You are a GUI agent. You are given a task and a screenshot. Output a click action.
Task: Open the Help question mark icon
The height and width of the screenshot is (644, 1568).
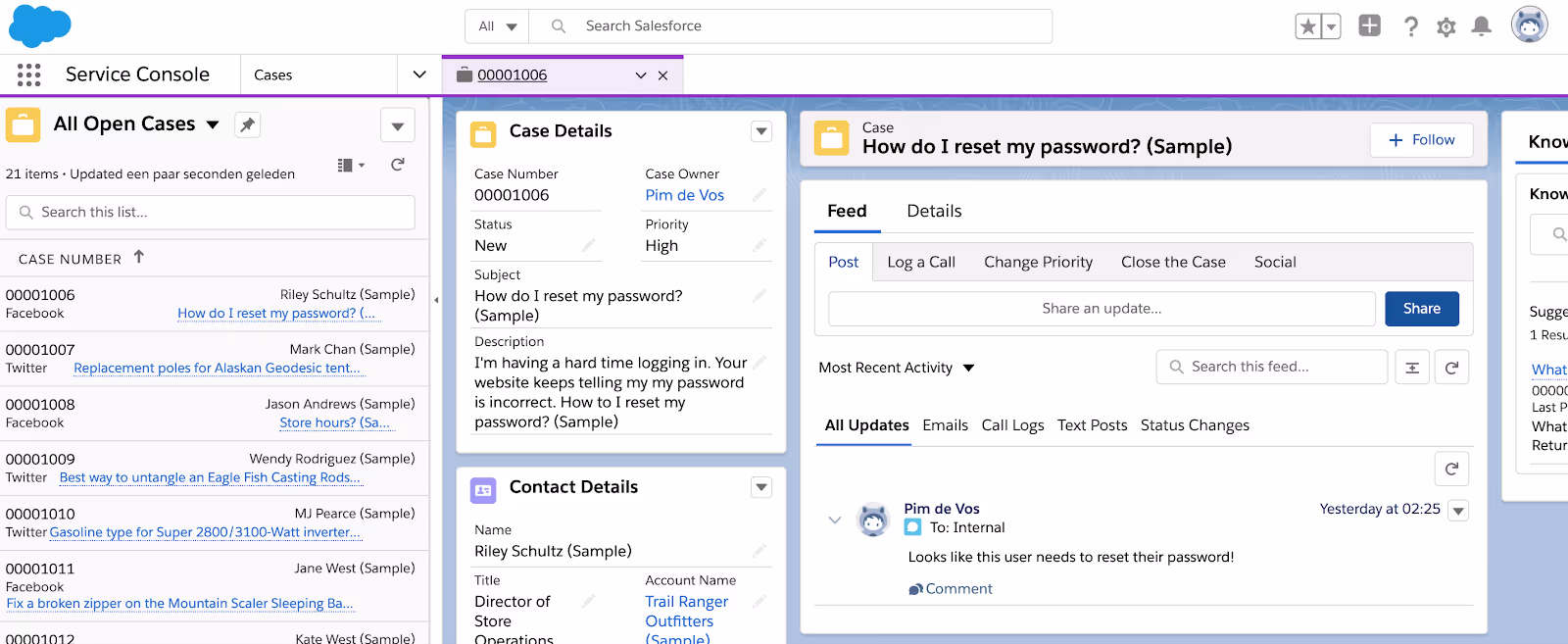coord(1410,26)
